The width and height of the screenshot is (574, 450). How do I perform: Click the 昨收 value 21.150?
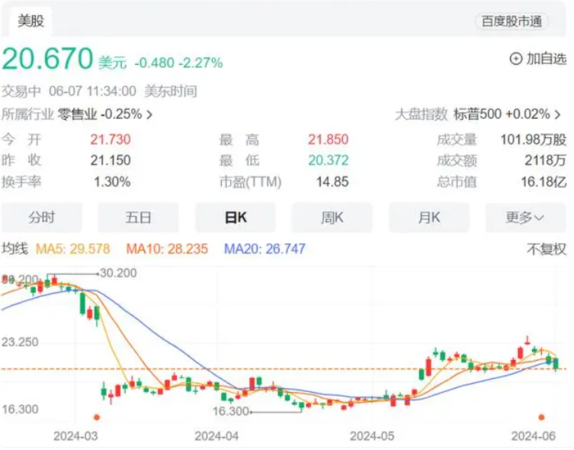111,161
